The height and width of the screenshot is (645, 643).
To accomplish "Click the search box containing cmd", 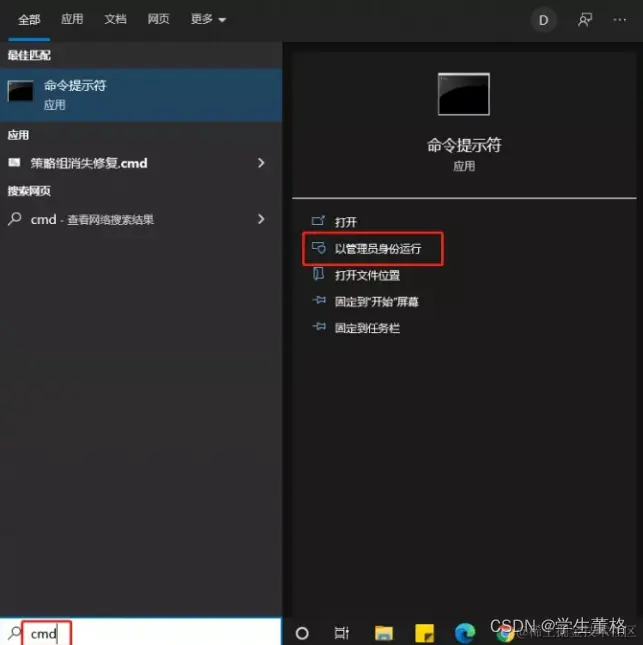I will click(x=141, y=632).
